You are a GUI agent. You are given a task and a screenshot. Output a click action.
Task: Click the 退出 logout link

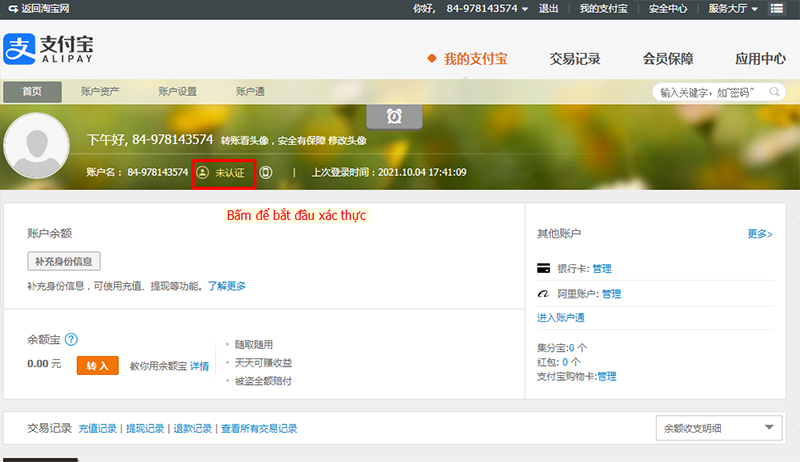point(548,9)
